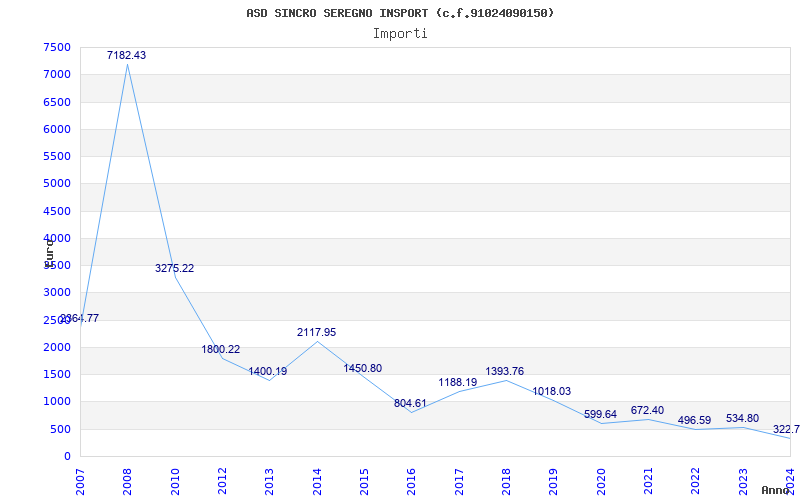This screenshot has height=500, width=800.
Task: Click the 2015 x-axis year label
Action: click(x=364, y=482)
